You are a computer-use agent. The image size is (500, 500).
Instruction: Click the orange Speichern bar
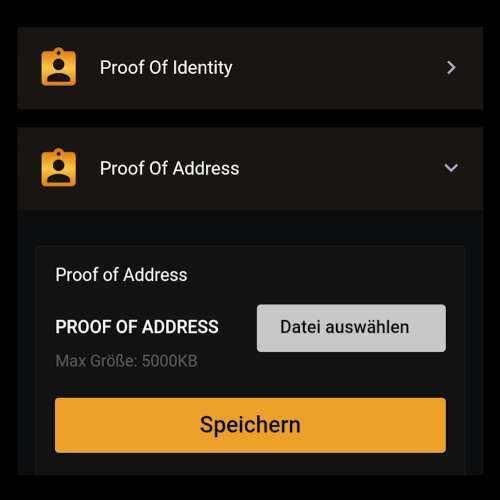(250, 425)
